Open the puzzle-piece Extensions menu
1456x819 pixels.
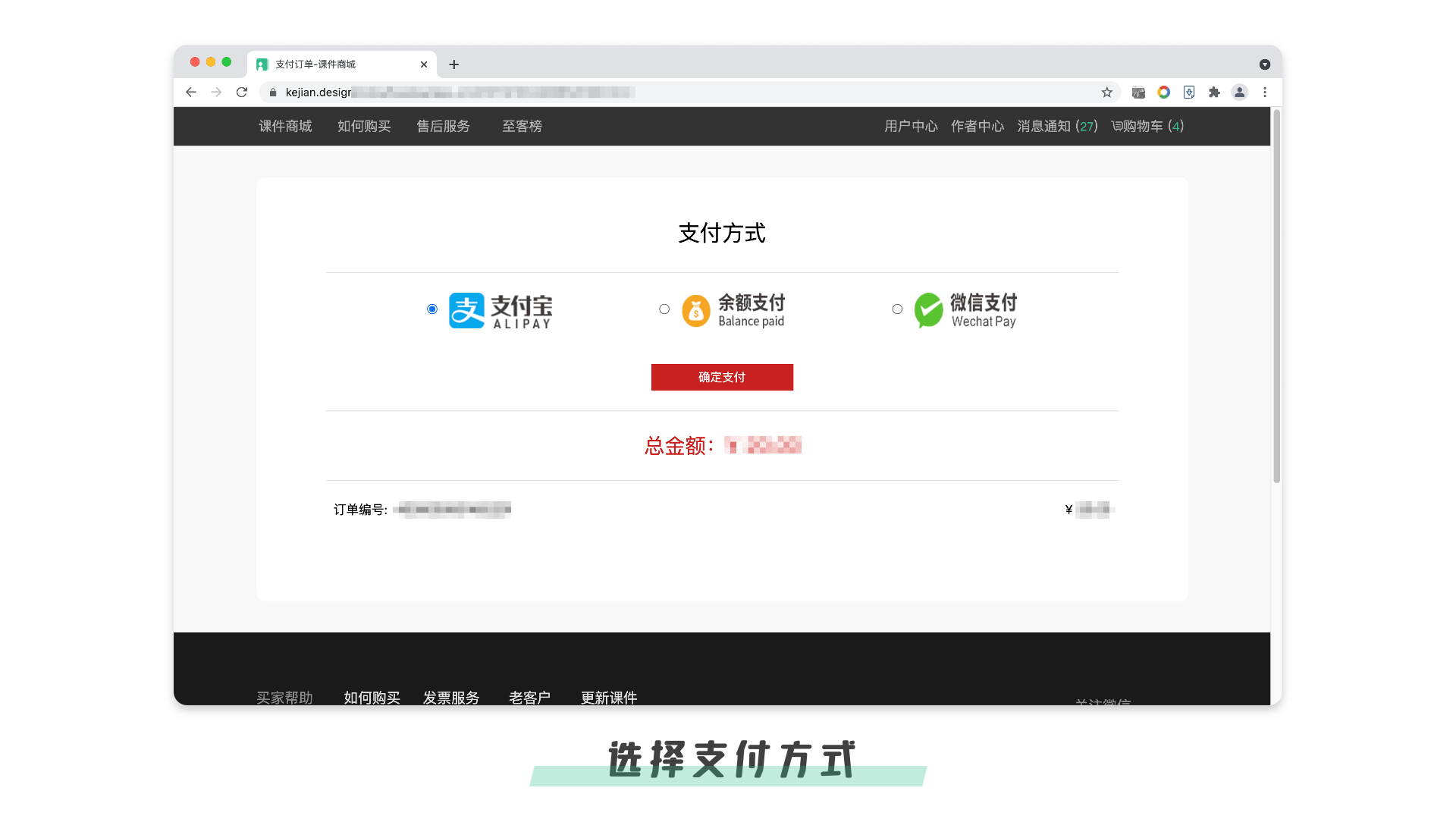pyautogui.click(x=1214, y=93)
